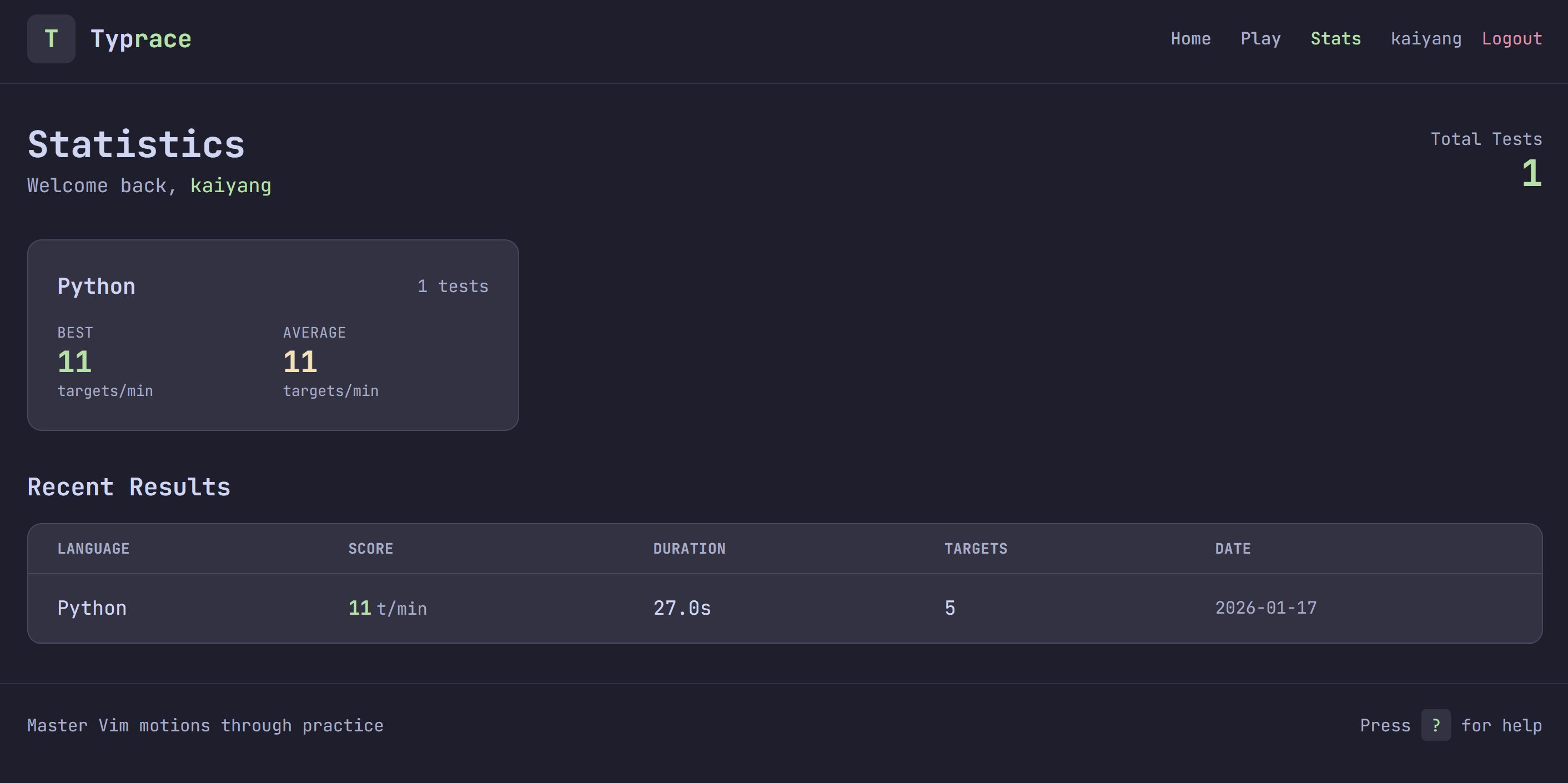The height and width of the screenshot is (783, 1568).
Task: Click the Typrace brand name
Action: click(x=140, y=39)
